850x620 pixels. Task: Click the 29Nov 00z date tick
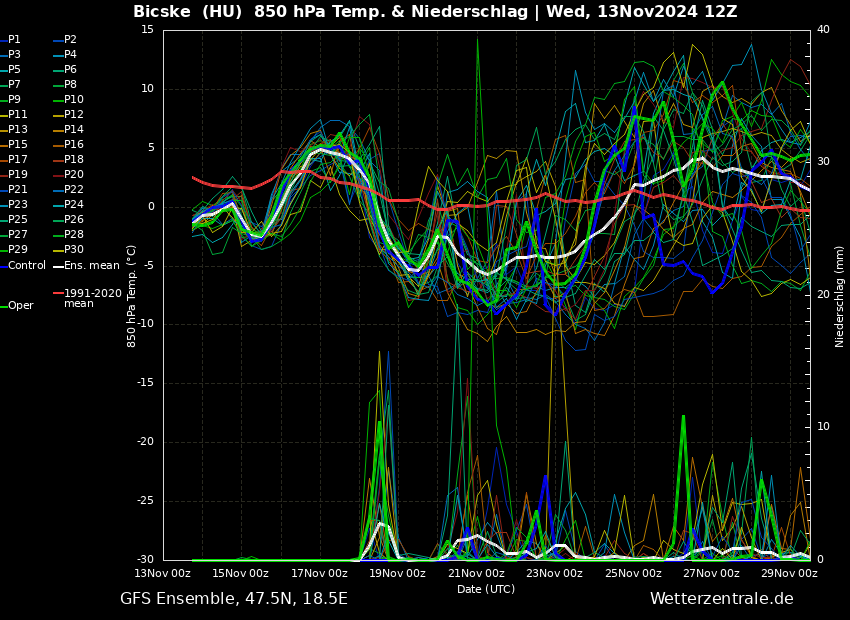click(789, 574)
